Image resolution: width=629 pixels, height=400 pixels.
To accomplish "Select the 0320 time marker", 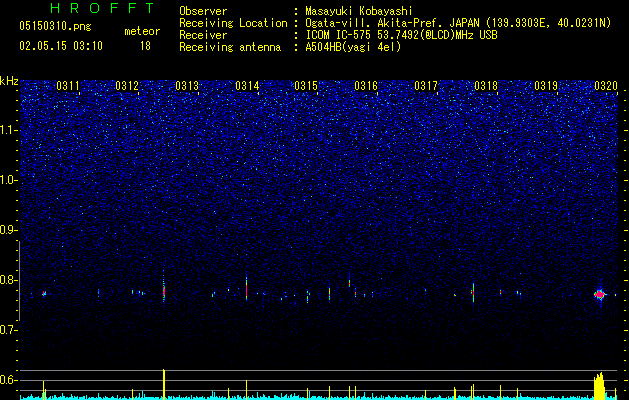I will coord(606,86).
